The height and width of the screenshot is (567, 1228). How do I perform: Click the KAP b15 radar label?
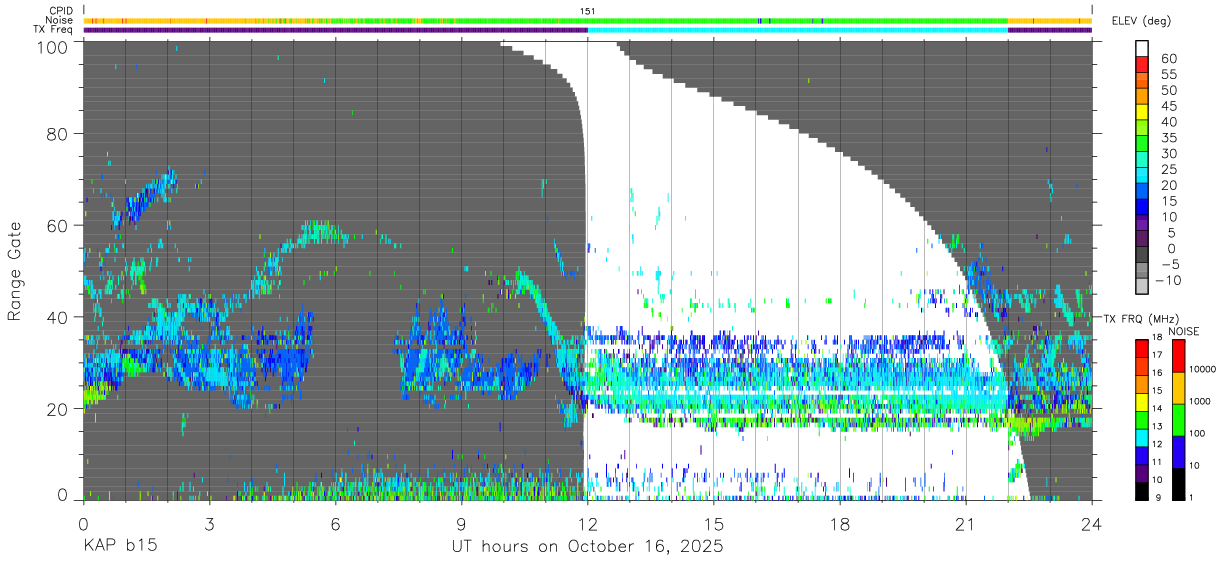(119, 547)
